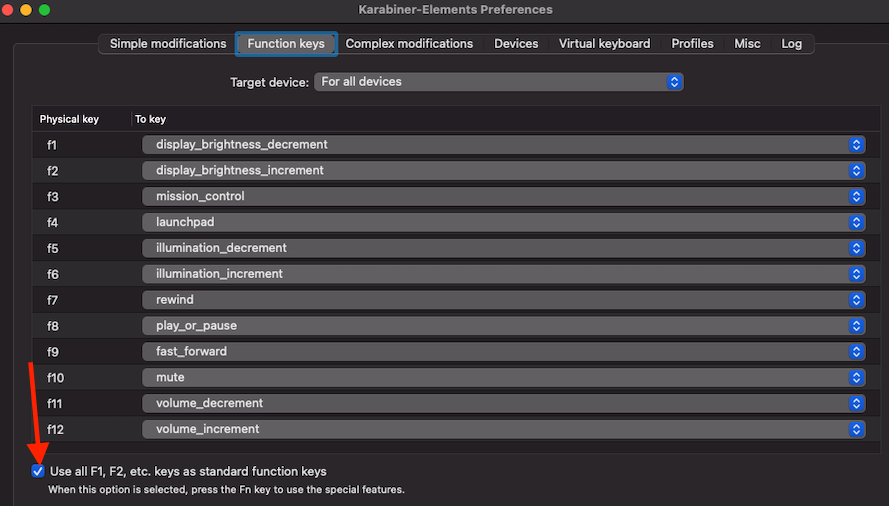
Task: Select the Function keys tab
Action: (286, 44)
